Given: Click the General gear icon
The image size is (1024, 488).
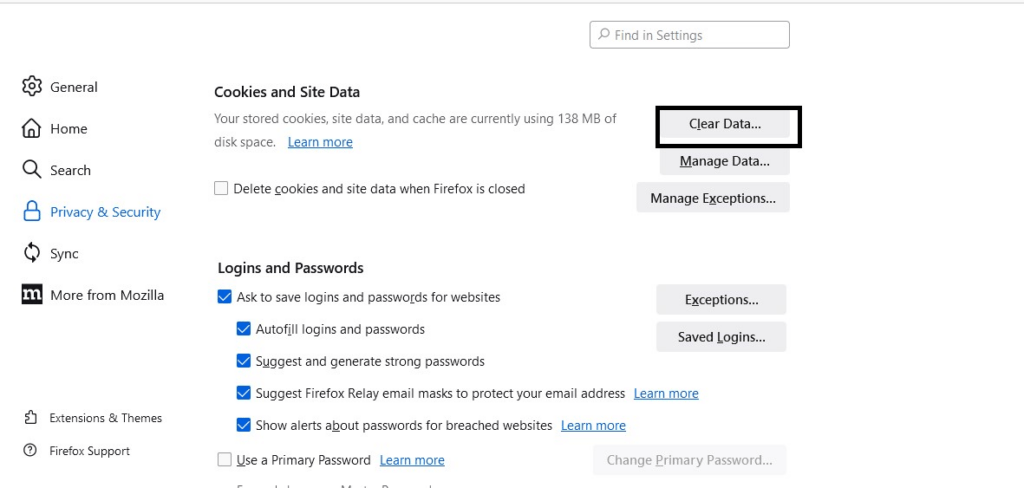Looking at the screenshot, I should tap(31, 86).
